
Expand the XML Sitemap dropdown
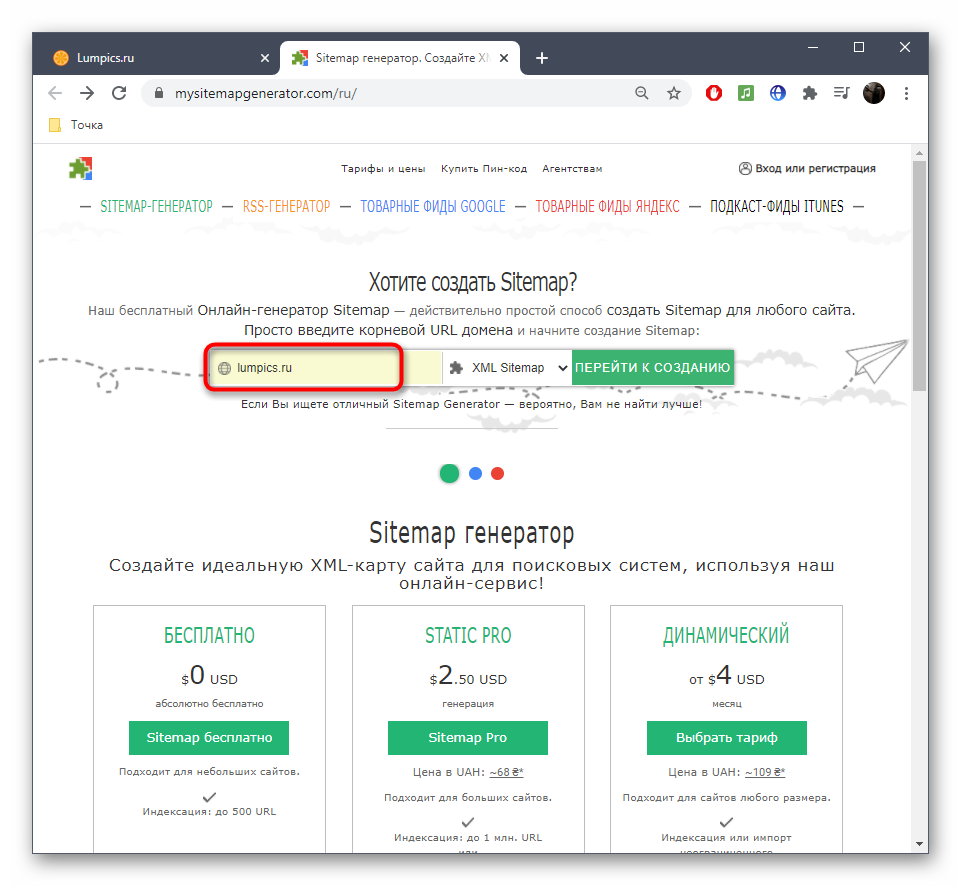[507, 368]
